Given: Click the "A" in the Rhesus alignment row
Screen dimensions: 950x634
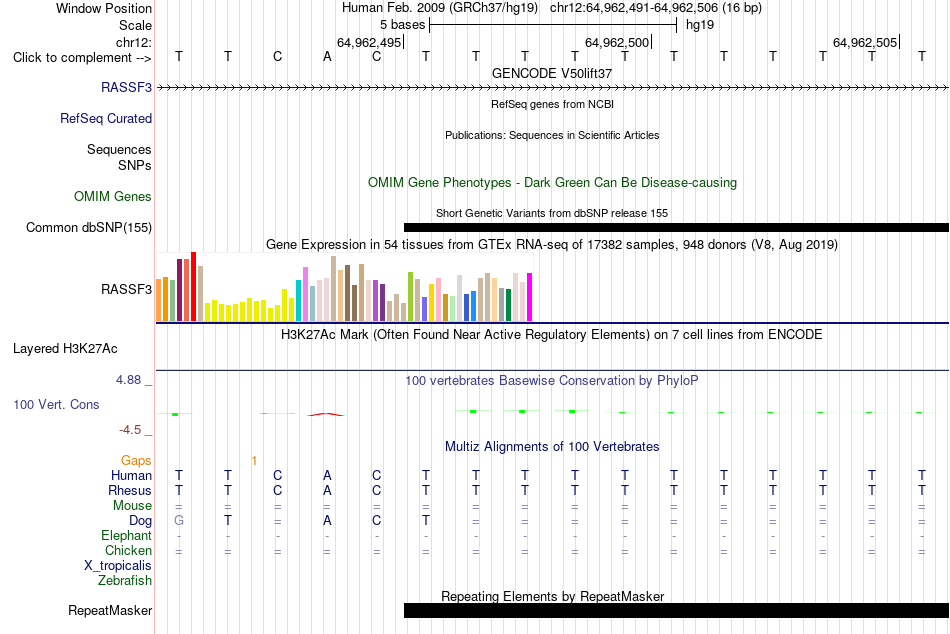Looking at the screenshot, I should click(327, 490).
